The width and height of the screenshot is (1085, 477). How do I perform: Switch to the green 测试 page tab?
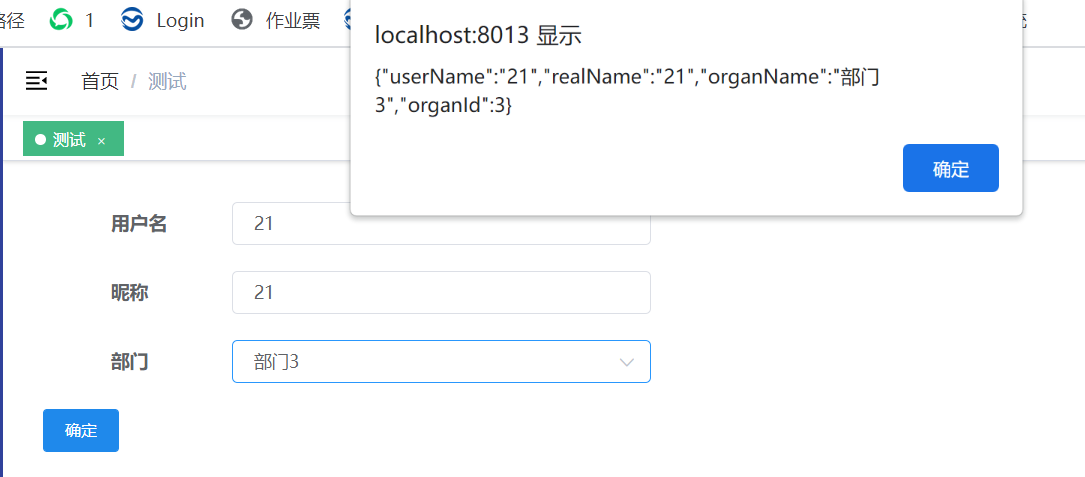tap(73, 139)
